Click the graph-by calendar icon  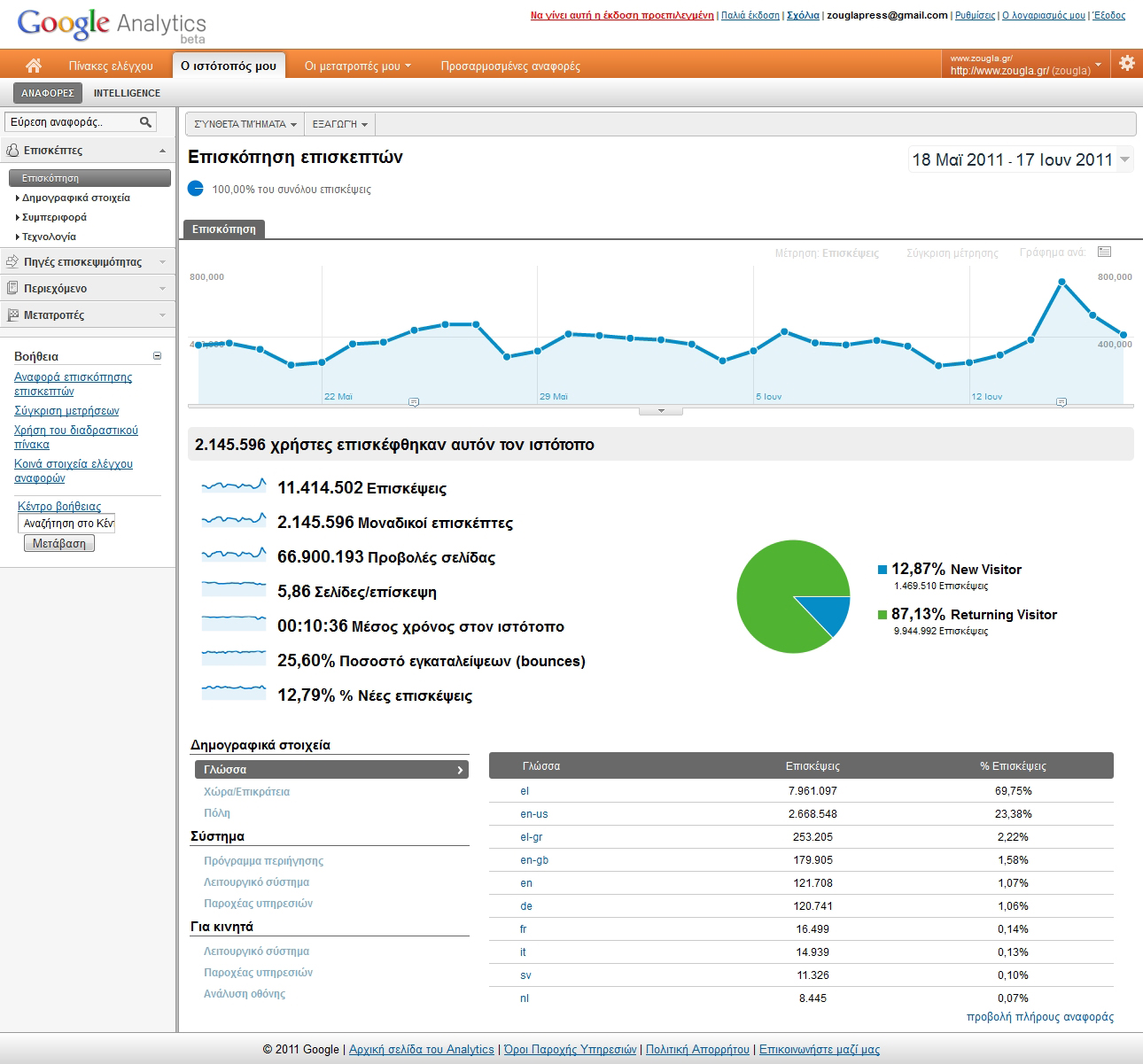(x=1104, y=252)
